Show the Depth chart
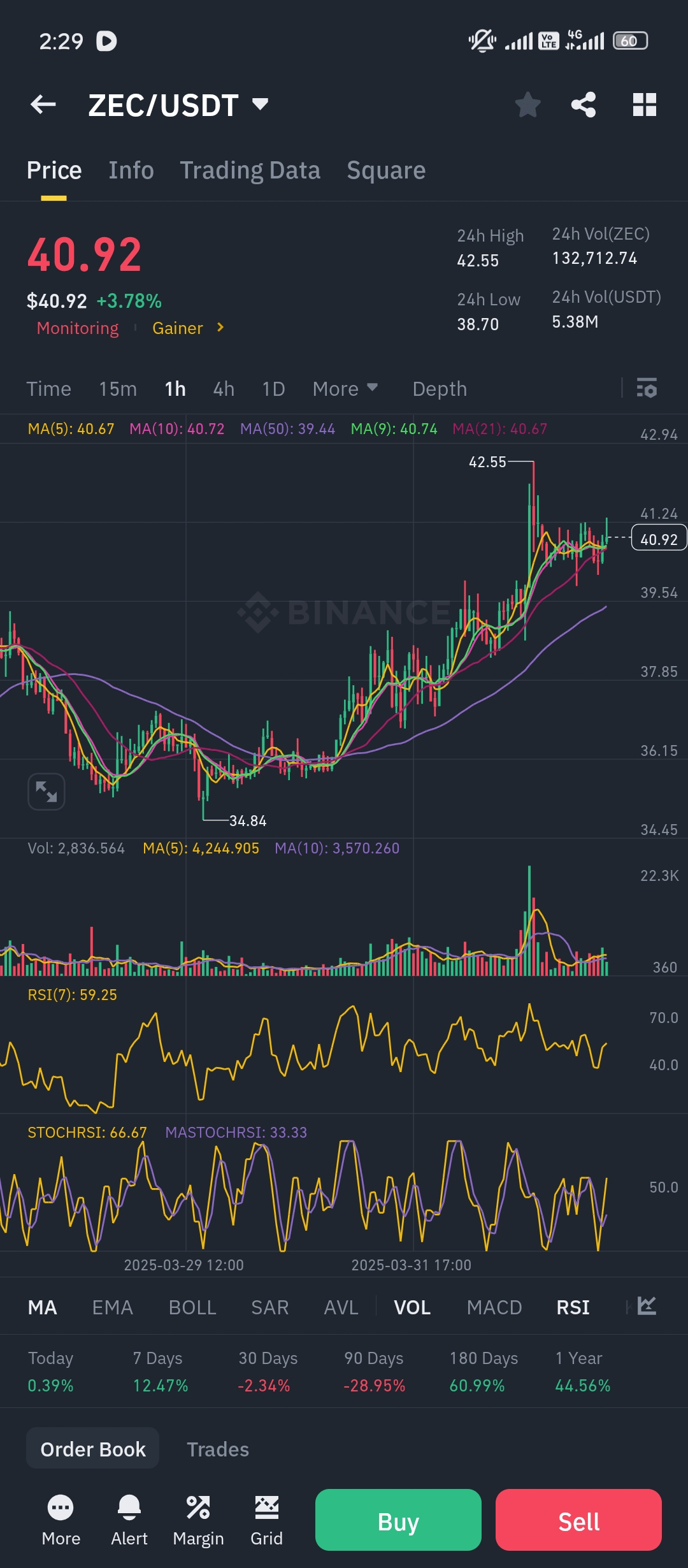This screenshot has width=688, height=1568. (x=440, y=389)
